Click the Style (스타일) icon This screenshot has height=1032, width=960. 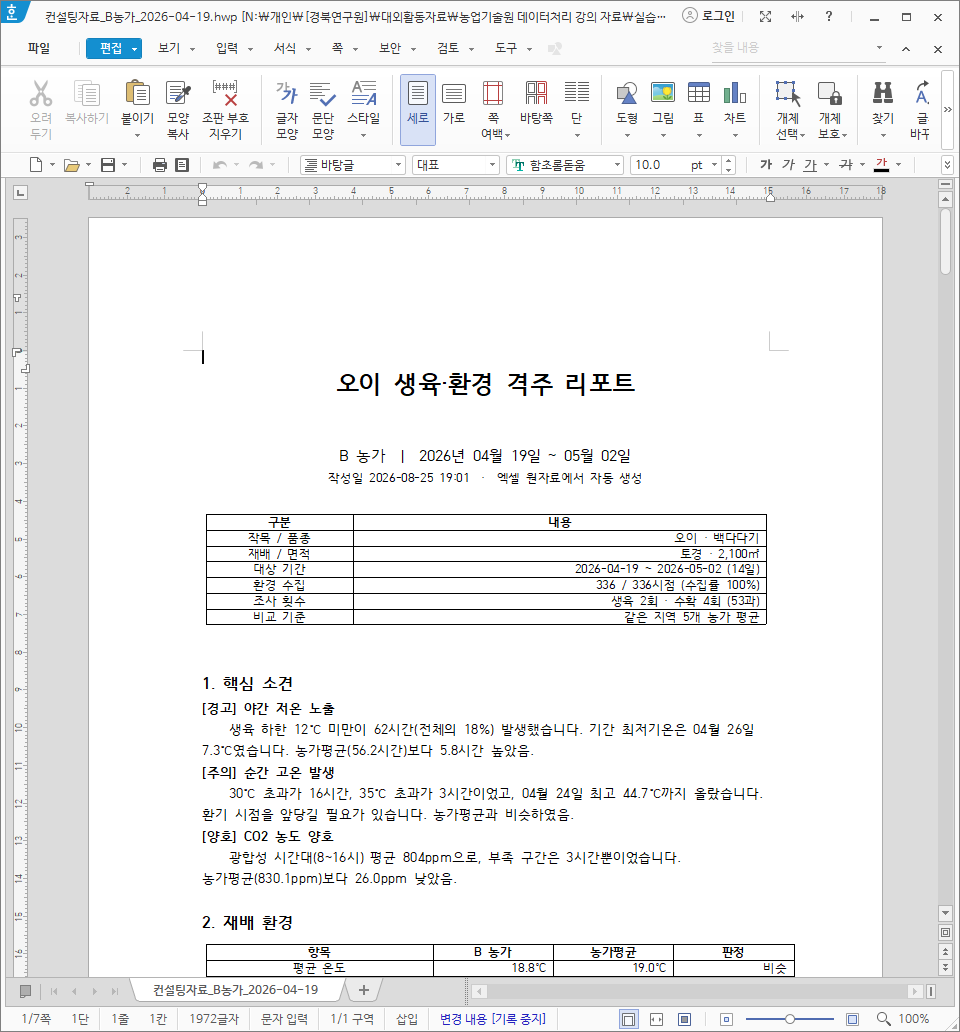pos(364,94)
